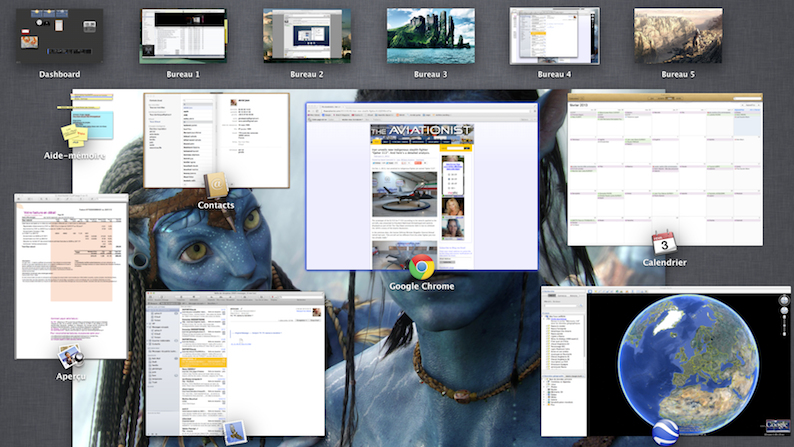The width and height of the screenshot is (794, 447).
Task: Click the 'Aperçu' window label
Action: (x=71, y=376)
